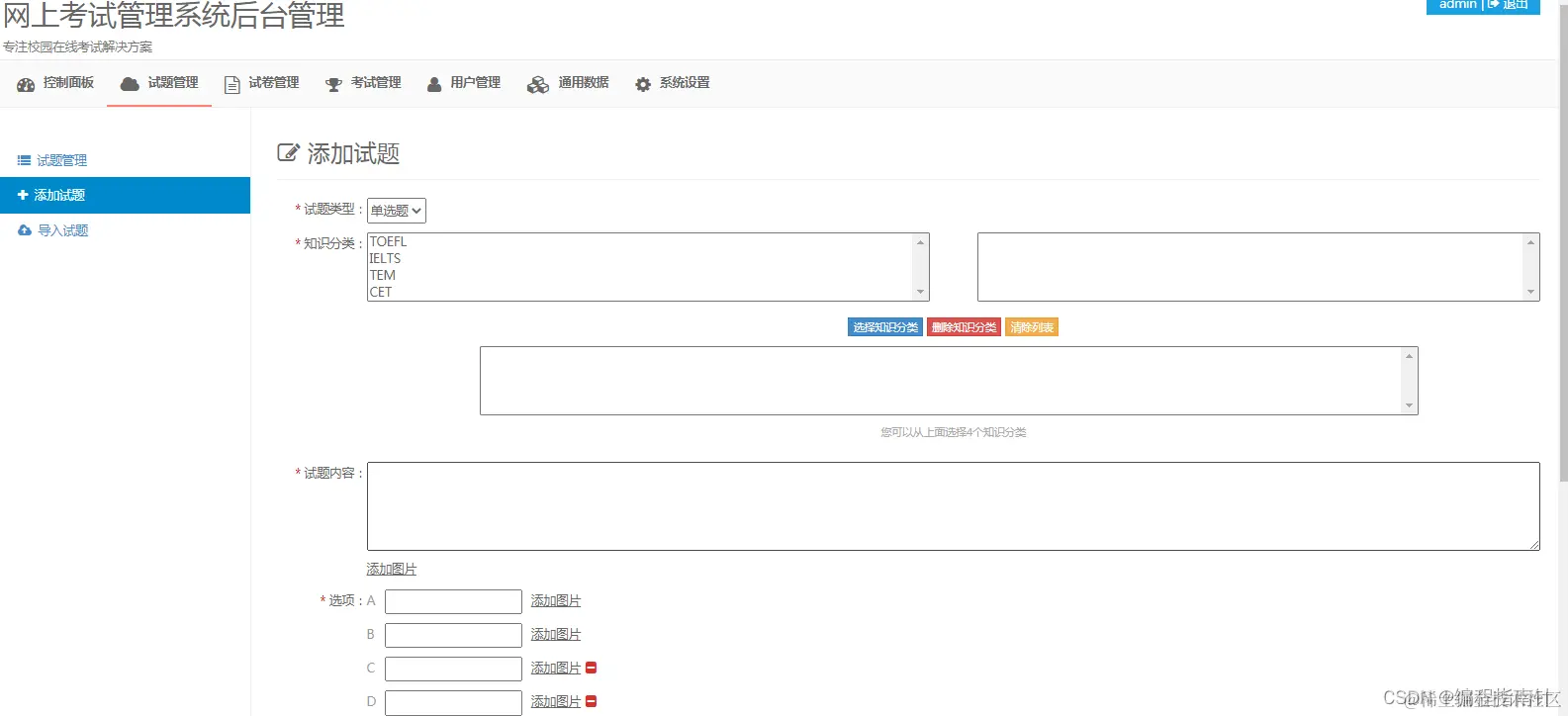This screenshot has height=716, width=1568.
Task: Click up arrow of selected categories box scrollbar
Action: click(1410, 356)
